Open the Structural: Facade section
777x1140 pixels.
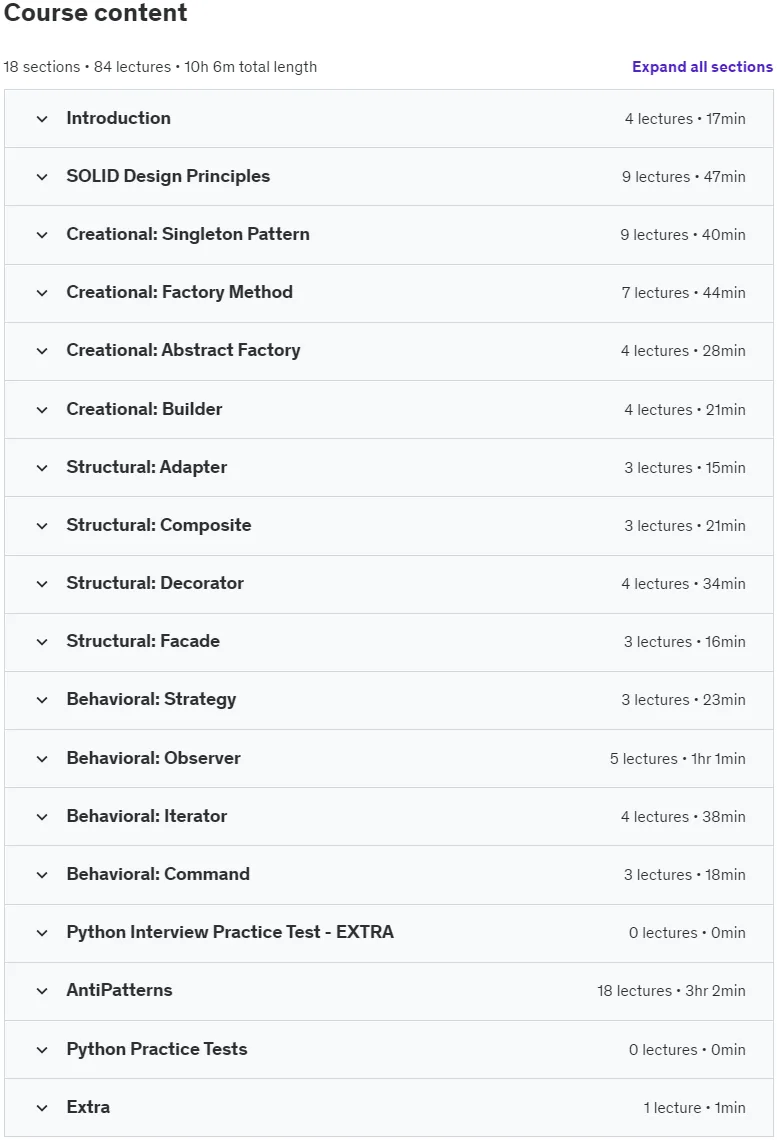tap(389, 642)
